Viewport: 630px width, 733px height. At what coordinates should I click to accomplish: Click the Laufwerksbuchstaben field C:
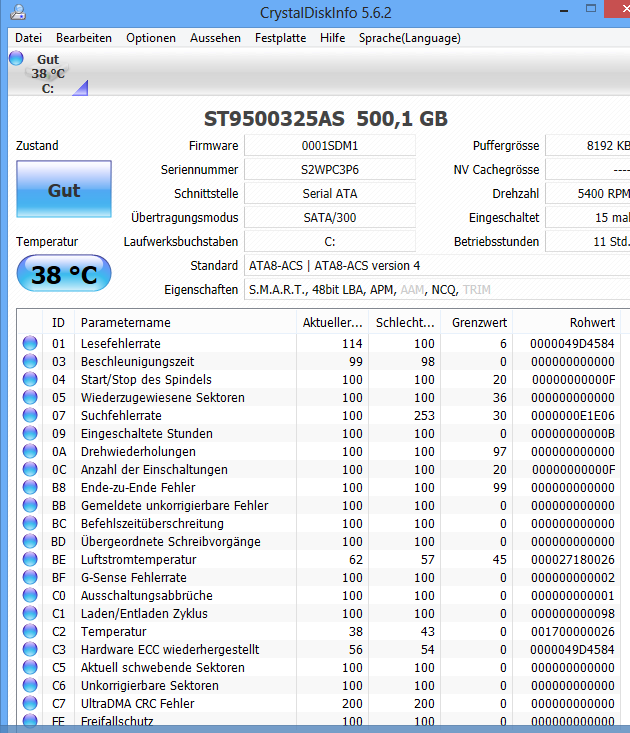330,242
